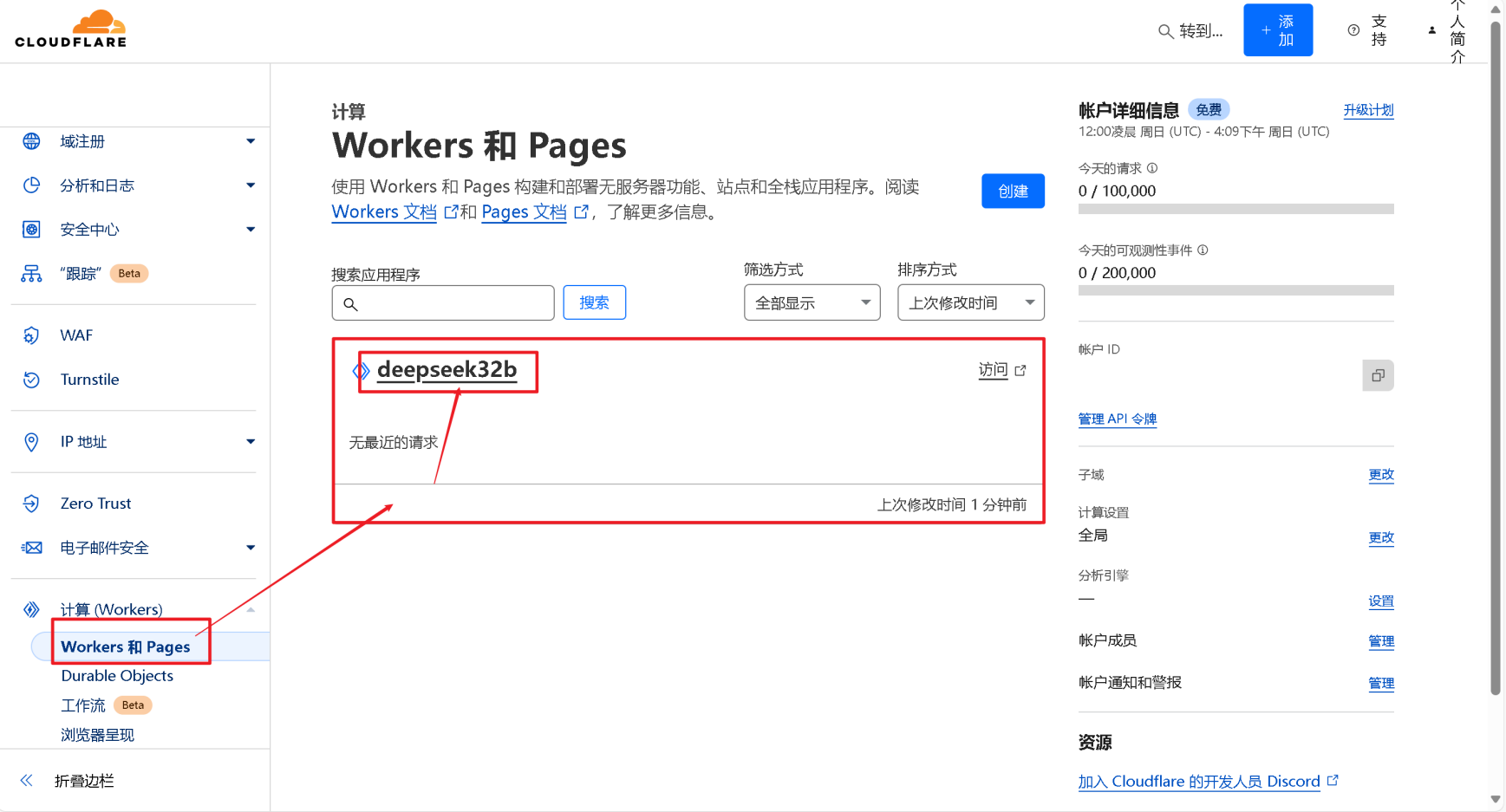
Task: Click the Cloudflare logo
Action: coord(71,29)
